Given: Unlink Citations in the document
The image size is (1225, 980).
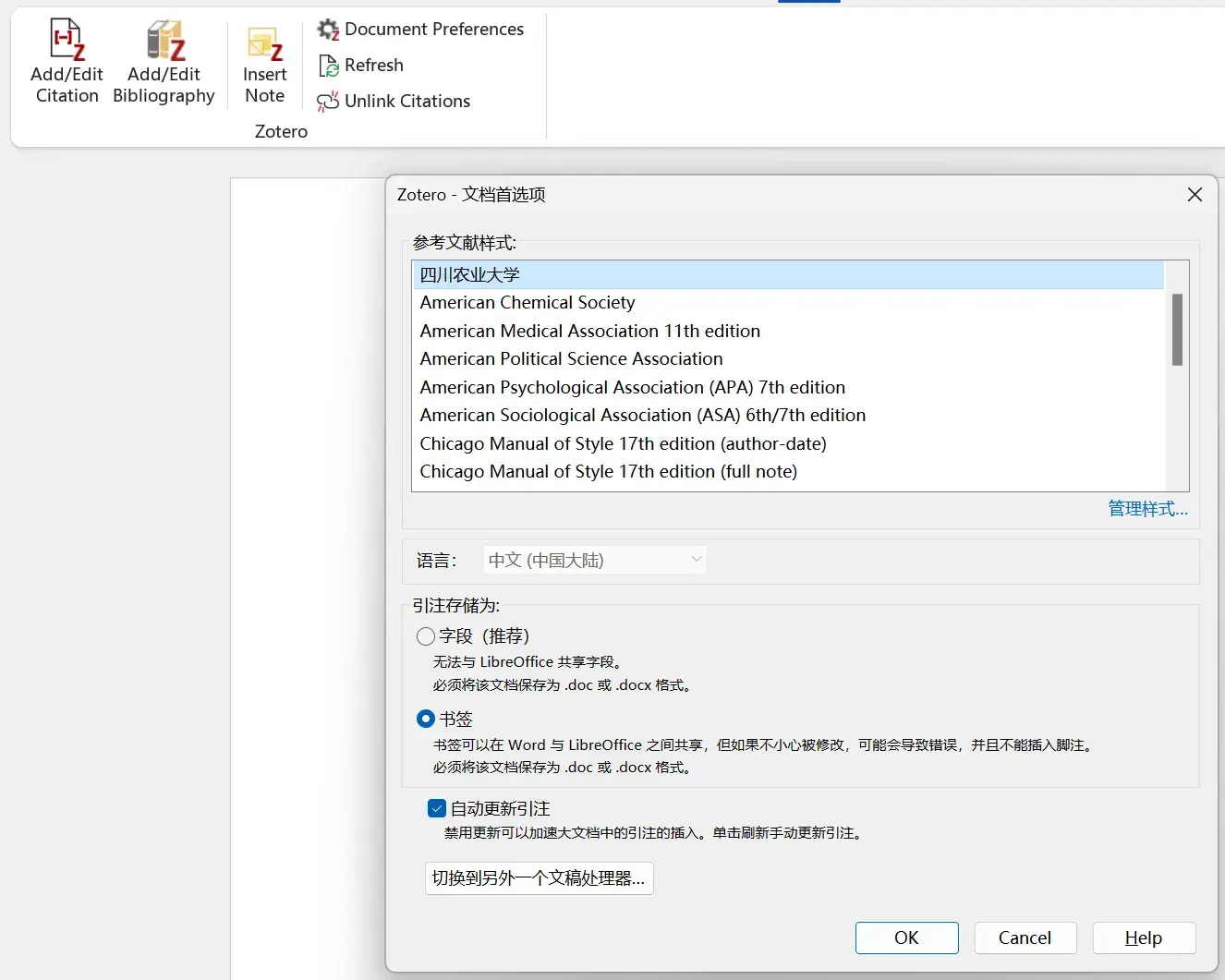Looking at the screenshot, I should [x=394, y=102].
